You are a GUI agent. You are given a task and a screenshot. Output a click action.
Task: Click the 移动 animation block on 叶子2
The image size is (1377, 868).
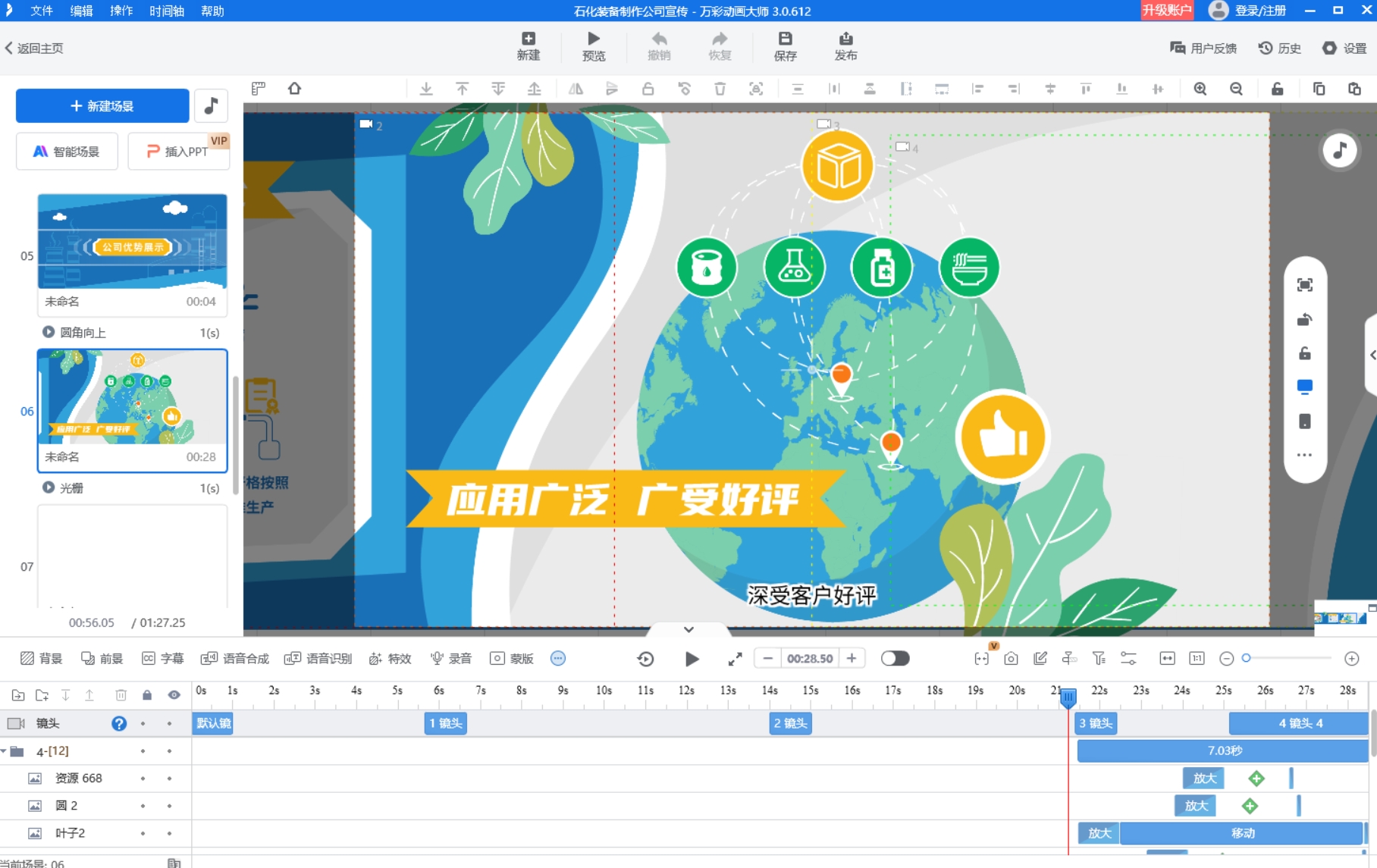pos(1243,833)
